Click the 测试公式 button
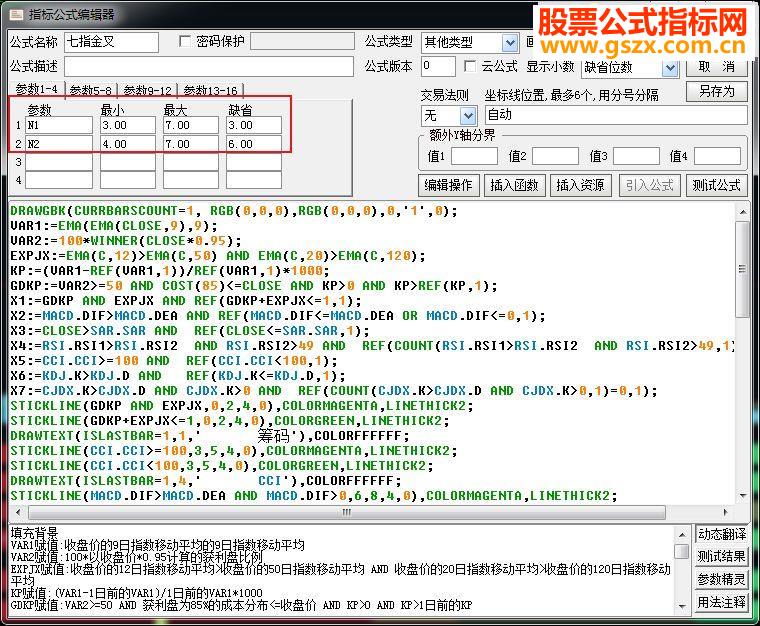The image size is (760, 626). (716, 185)
